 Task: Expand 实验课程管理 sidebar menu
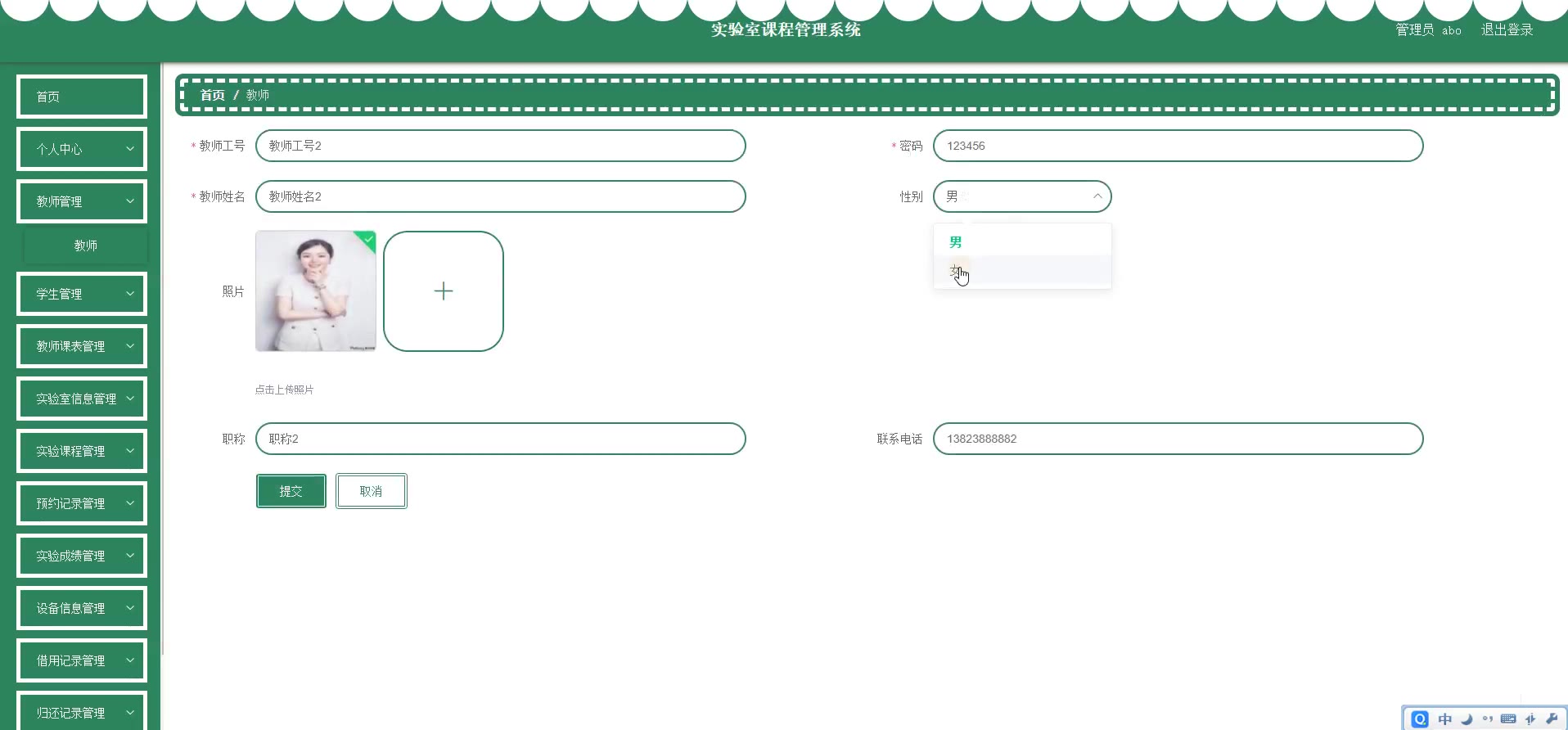point(82,451)
